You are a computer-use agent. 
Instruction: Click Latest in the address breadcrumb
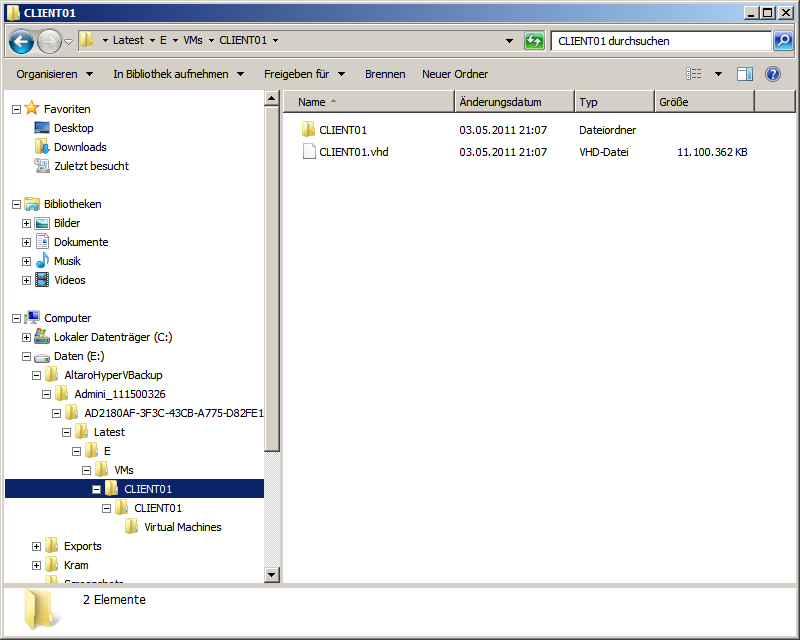(x=128, y=40)
